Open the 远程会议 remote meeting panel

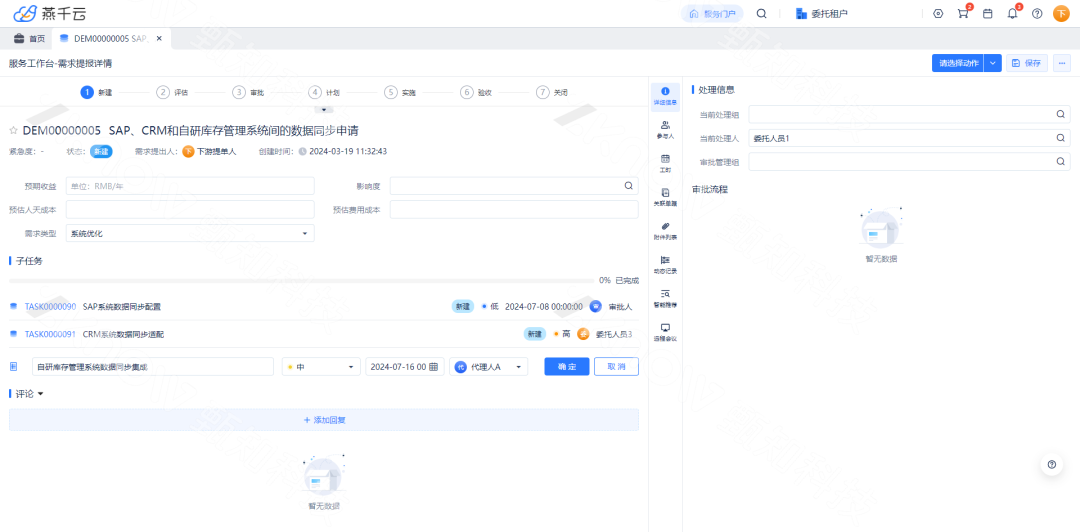665,332
